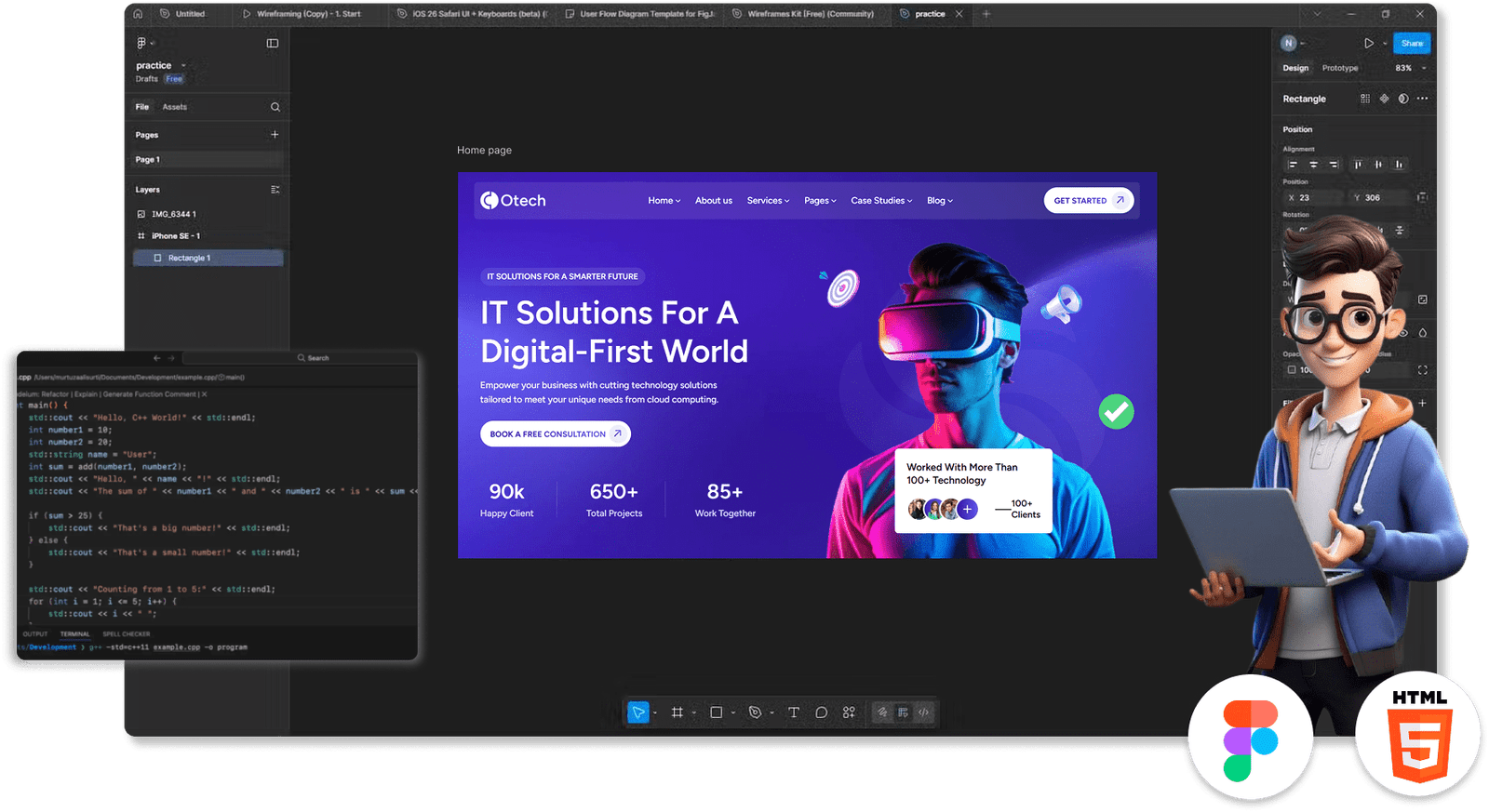Click the Y position field showing 306
1489x812 pixels.
(x=1379, y=197)
